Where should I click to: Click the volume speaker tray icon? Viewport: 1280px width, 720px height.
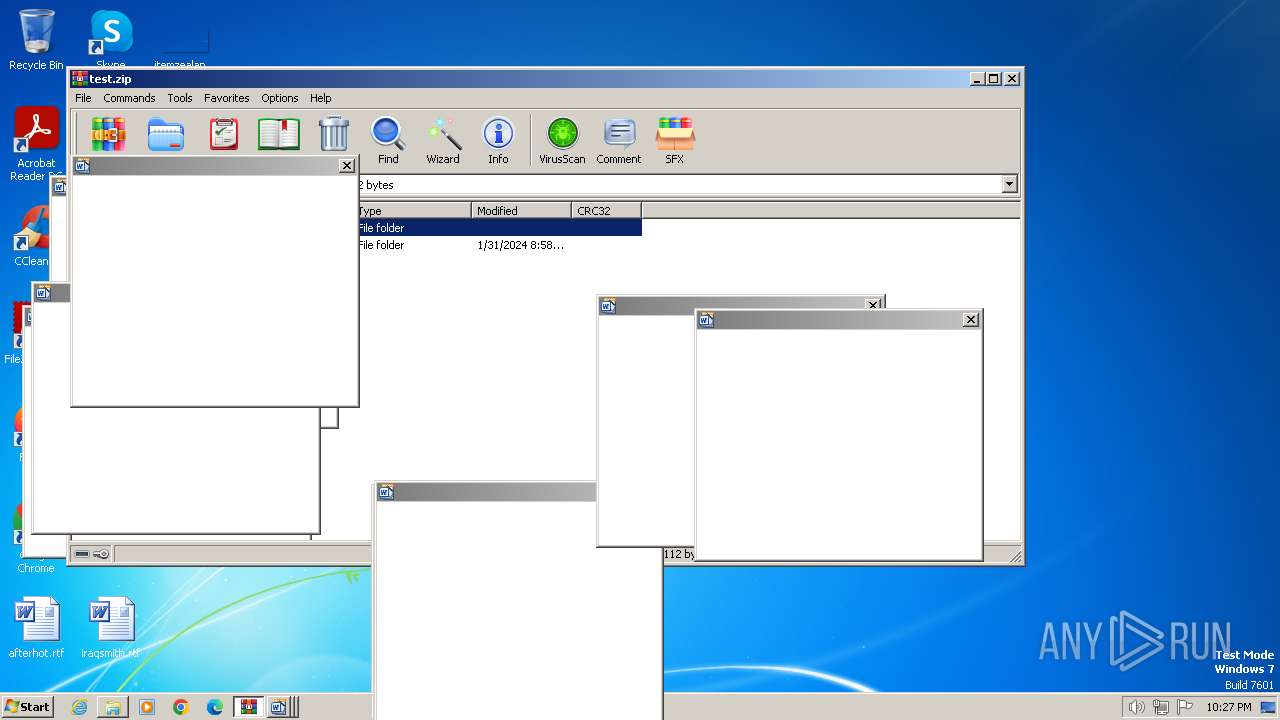tap(1137, 707)
